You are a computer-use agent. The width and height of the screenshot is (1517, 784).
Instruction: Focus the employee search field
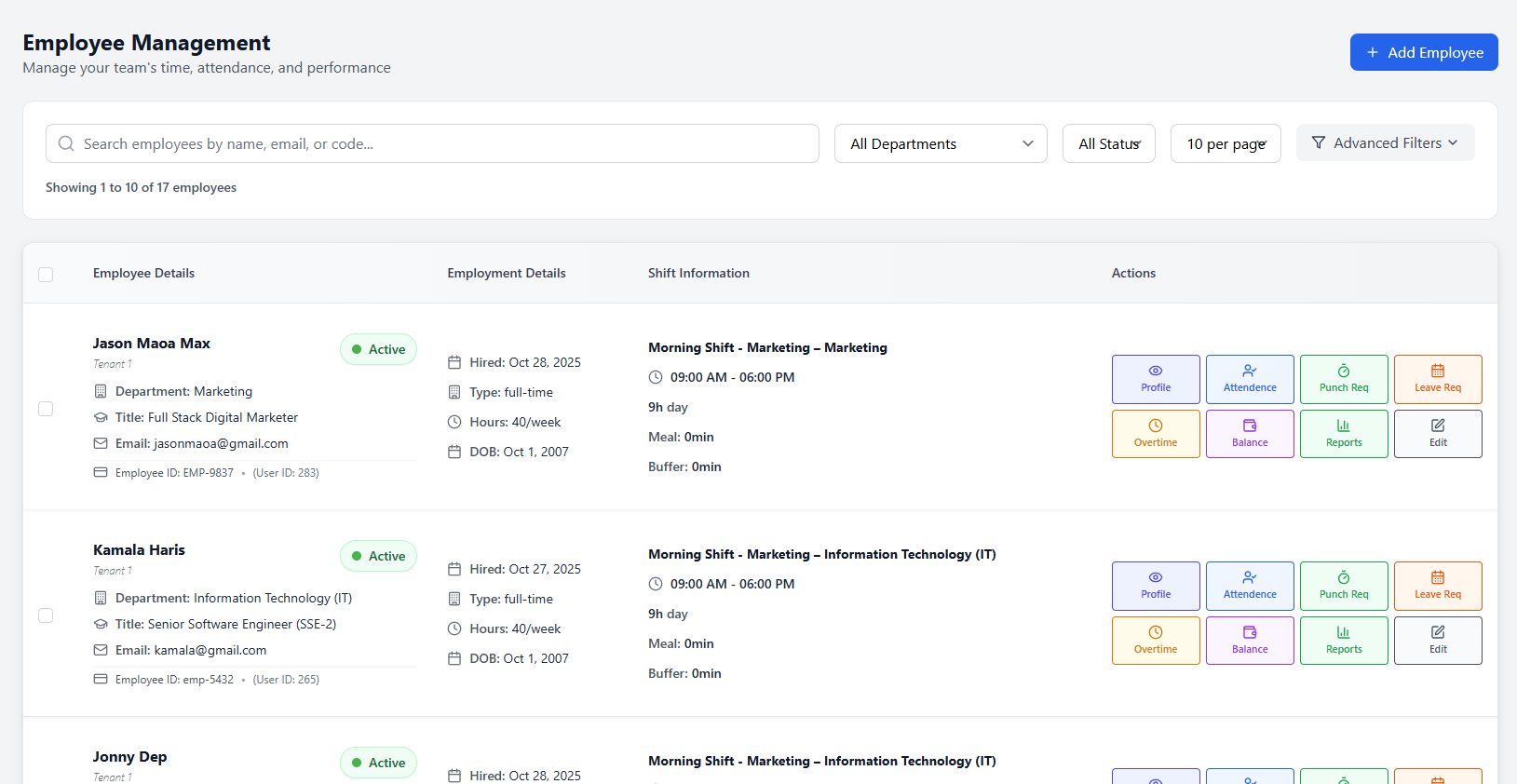[x=432, y=143]
